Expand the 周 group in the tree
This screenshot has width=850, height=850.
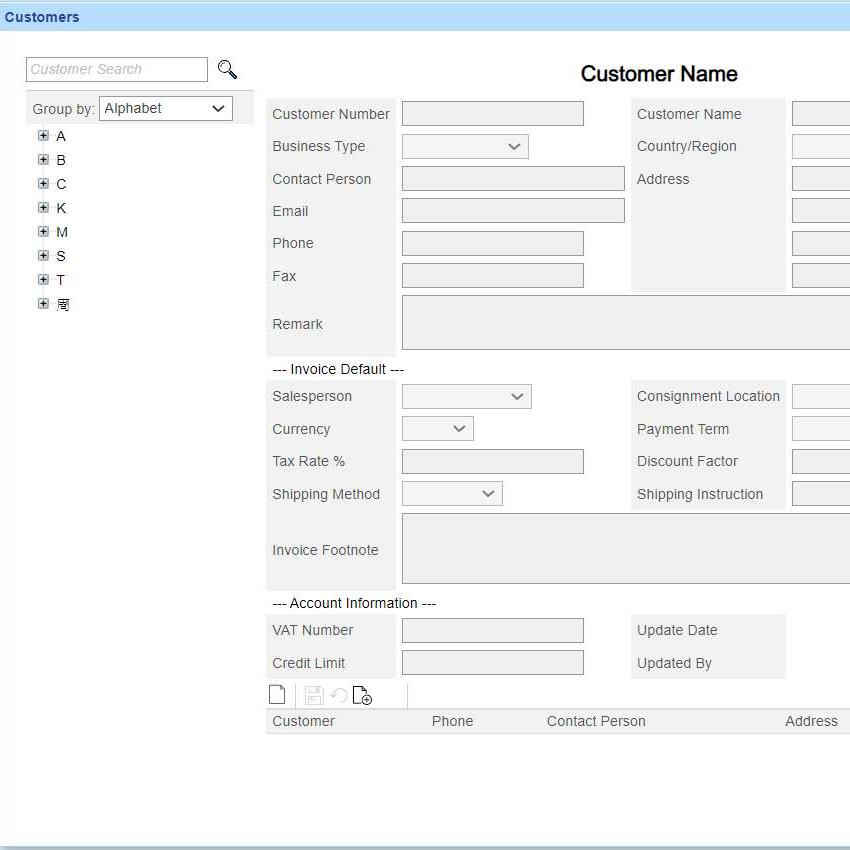click(43, 304)
